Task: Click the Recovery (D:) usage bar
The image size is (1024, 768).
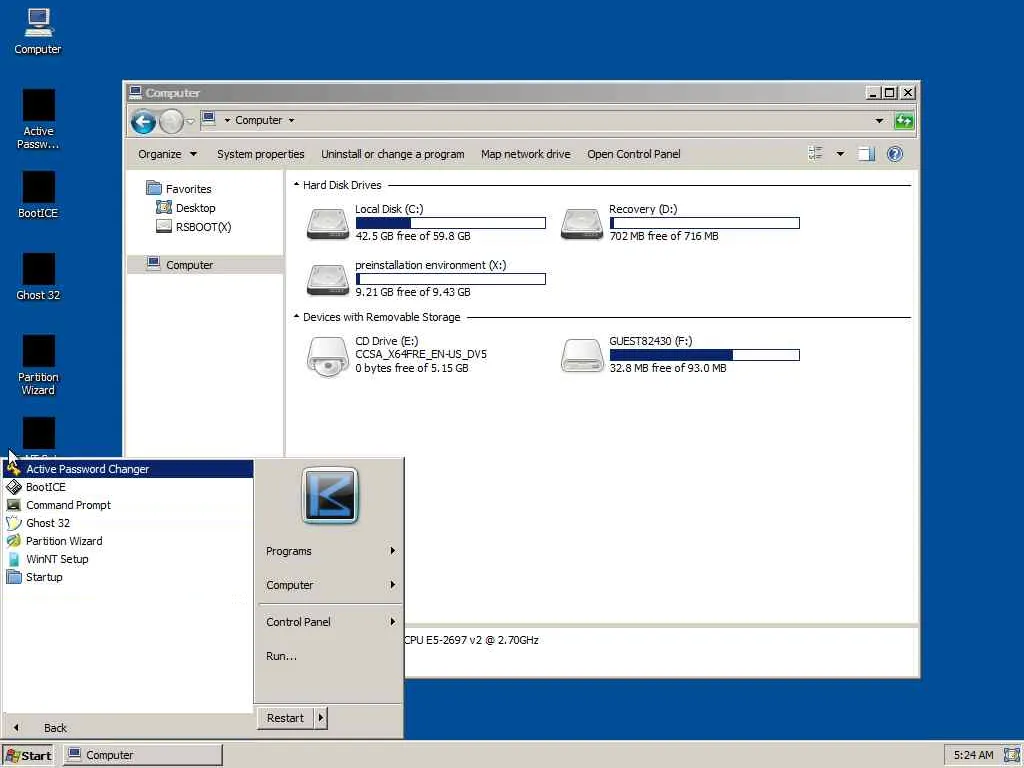Action: click(x=705, y=223)
